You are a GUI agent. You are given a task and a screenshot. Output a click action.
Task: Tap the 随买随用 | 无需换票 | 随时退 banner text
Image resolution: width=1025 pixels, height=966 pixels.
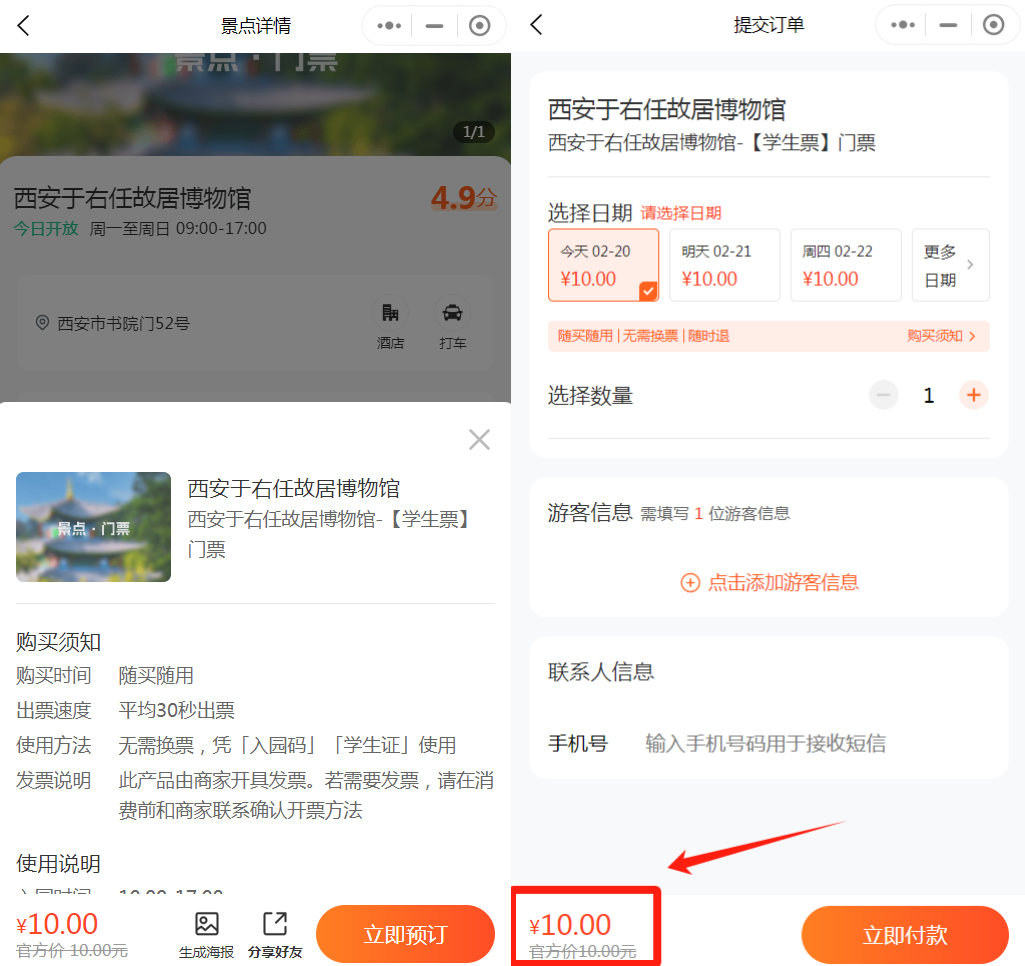pos(643,336)
